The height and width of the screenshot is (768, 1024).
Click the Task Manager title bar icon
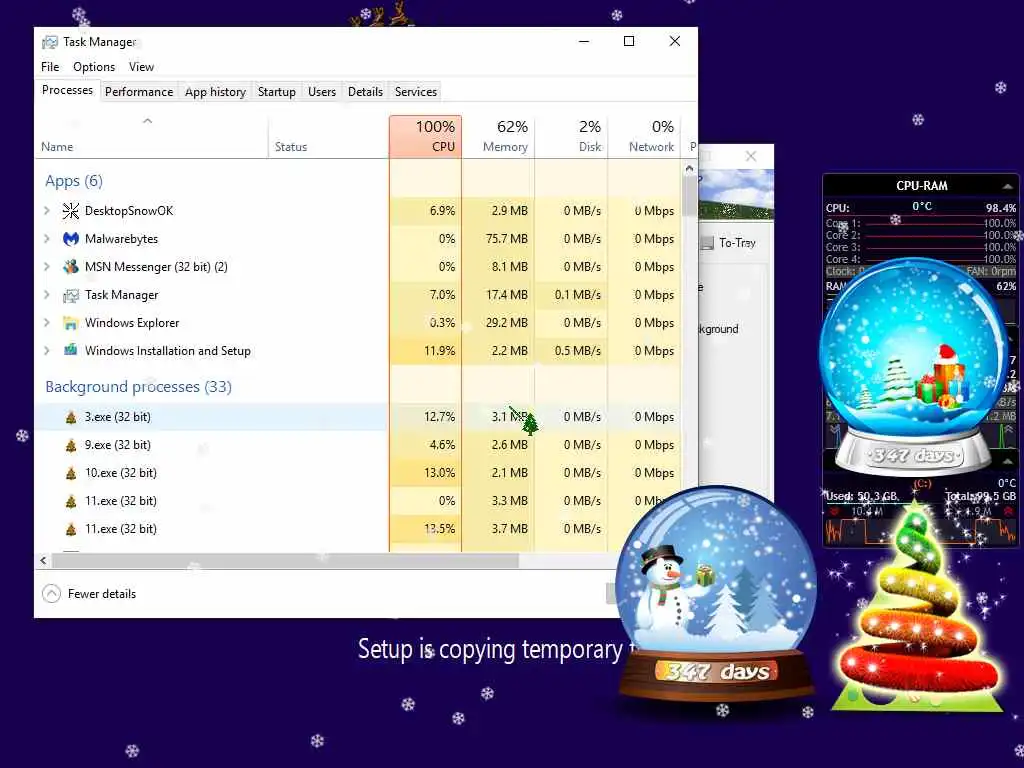pyautogui.click(x=50, y=42)
